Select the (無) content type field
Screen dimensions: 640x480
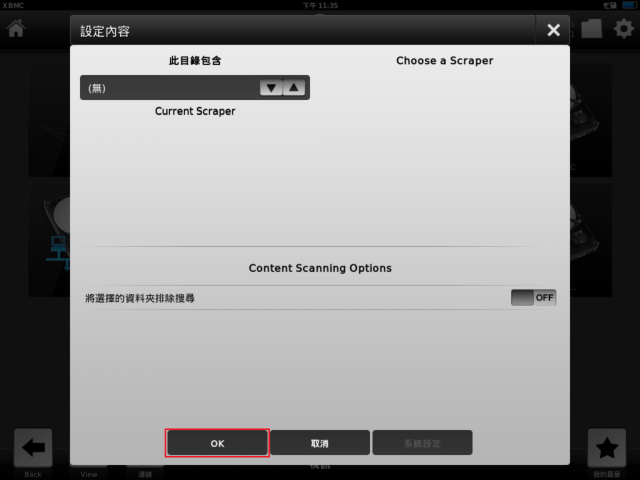click(195, 87)
